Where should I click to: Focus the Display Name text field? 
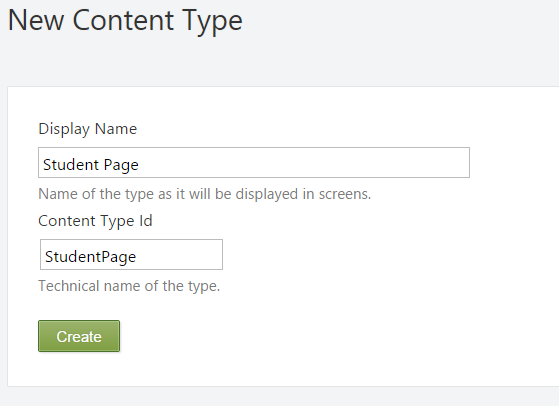tap(254, 162)
